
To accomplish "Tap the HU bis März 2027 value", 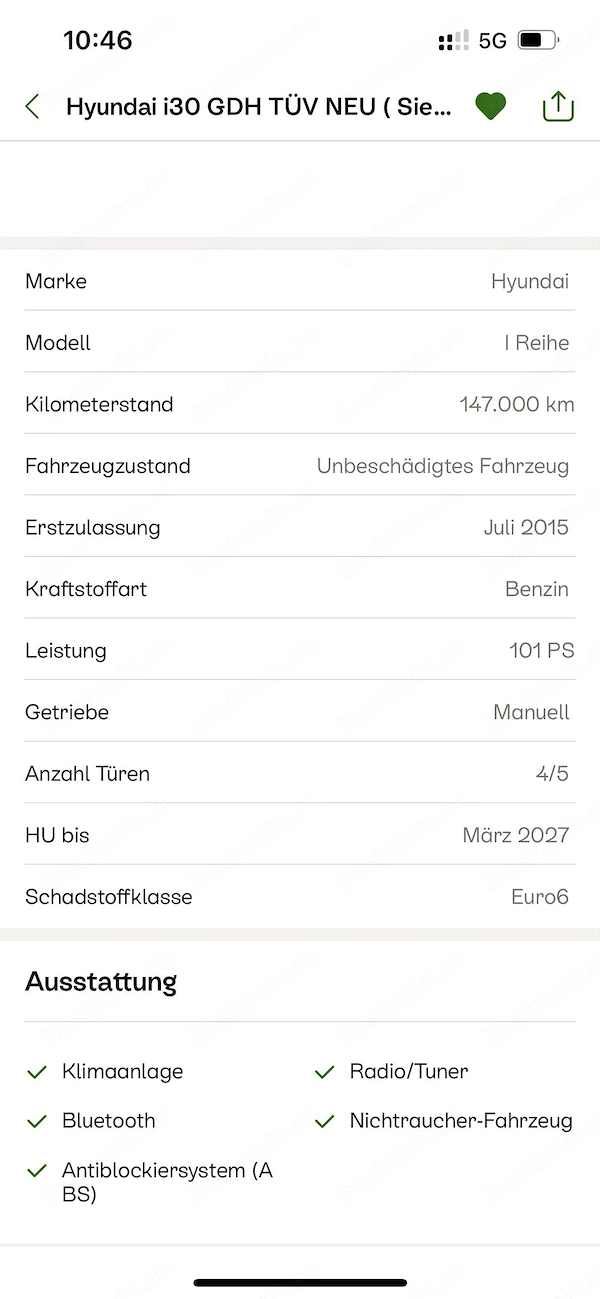I will coord(516,835).
